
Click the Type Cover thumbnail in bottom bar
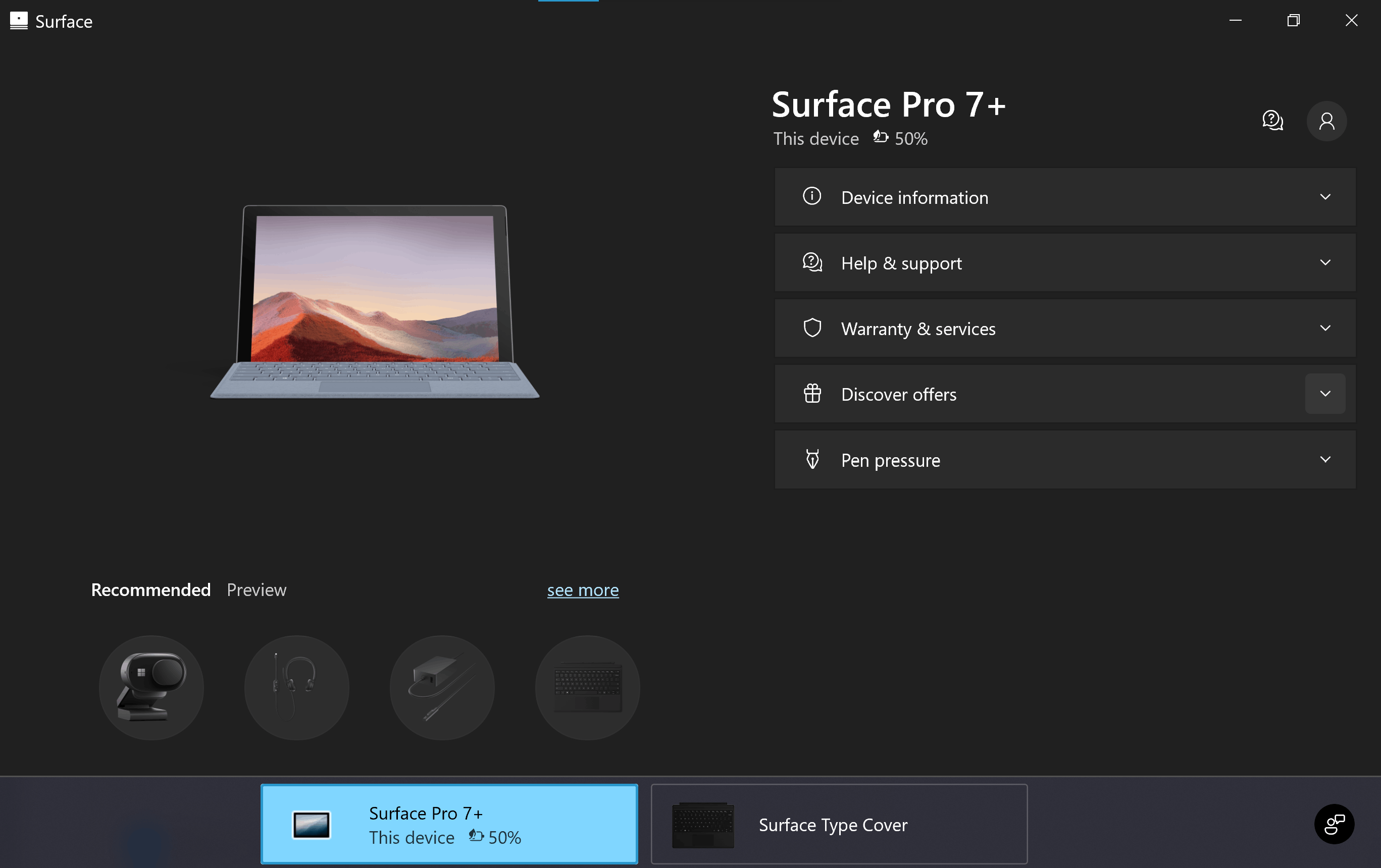click(702, 825)
